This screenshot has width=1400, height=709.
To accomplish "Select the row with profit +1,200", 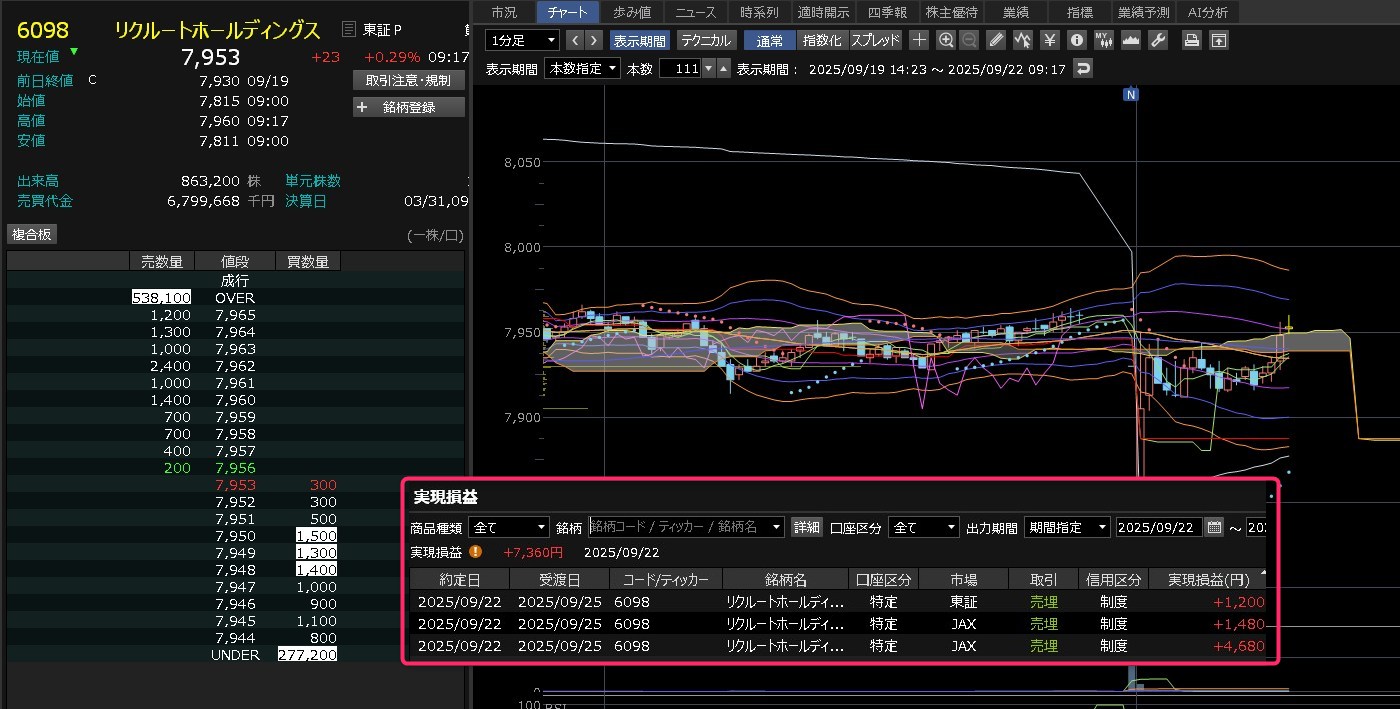I will [x=838, y=602].
